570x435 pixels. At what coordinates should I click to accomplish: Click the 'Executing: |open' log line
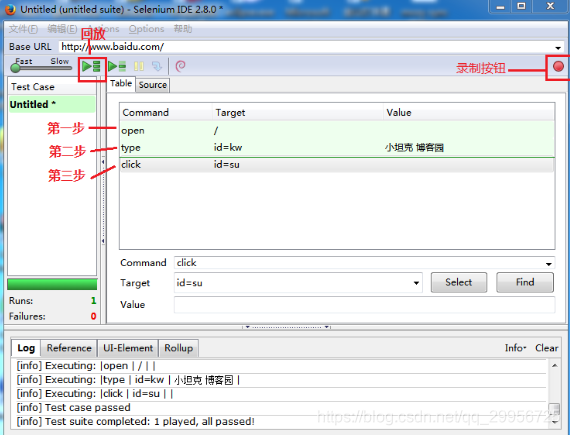[x=86, y=366]
